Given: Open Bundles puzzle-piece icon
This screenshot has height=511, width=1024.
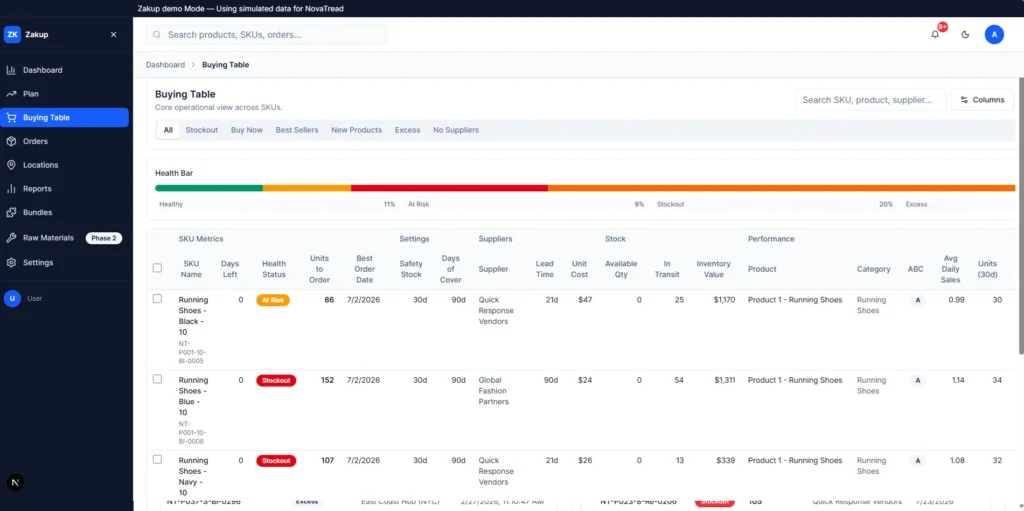Looking at the screenshot, I should click(x=11, y=212).
